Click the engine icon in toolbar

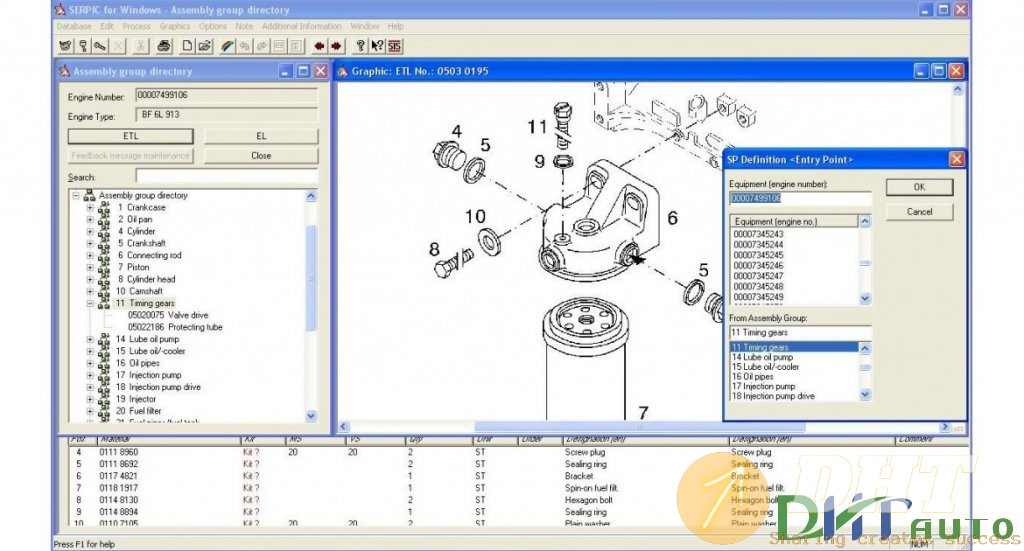(x=65, y=46)
